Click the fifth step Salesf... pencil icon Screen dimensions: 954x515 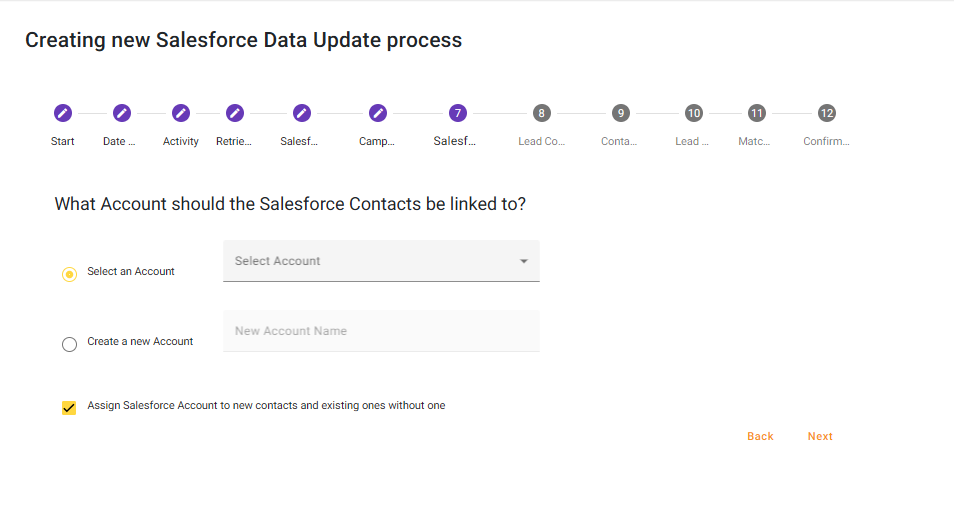pyautogui.click(x=302, y=113)
